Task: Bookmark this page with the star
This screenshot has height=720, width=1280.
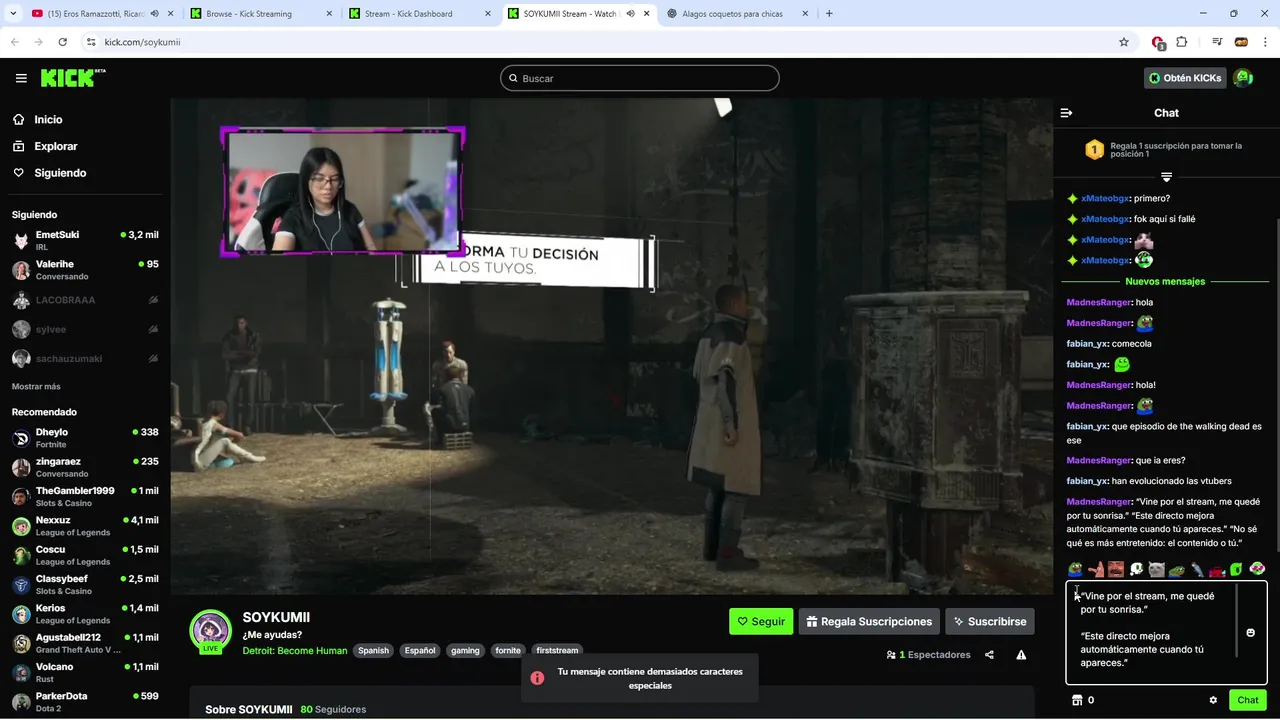Action: (1124, 42)
